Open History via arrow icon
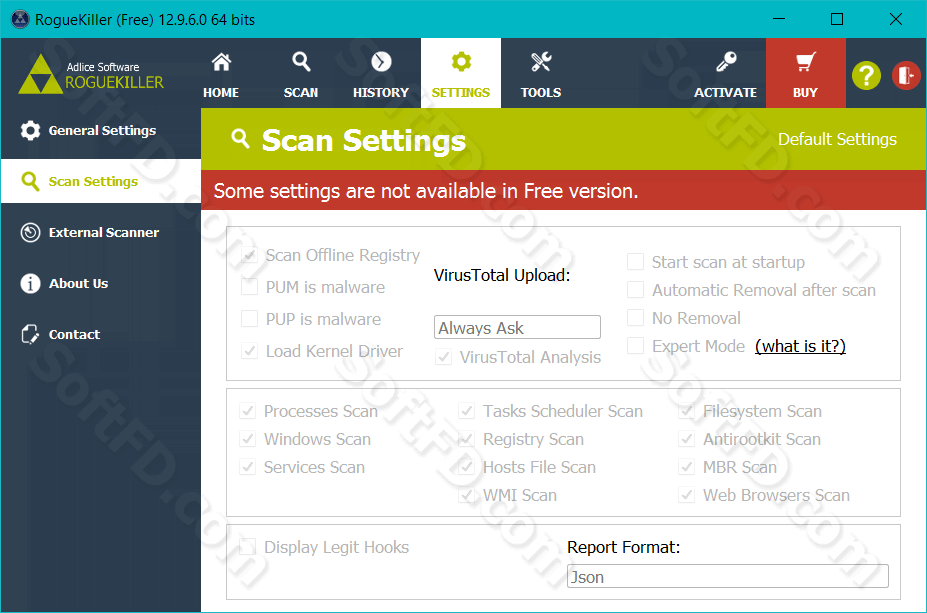927x613 pixels. tap(381, 61)
